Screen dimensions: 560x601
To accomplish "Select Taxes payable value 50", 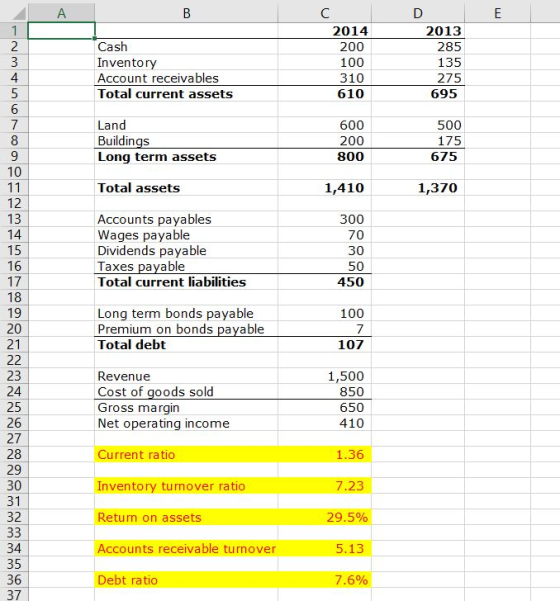I will tap(325, 266).
